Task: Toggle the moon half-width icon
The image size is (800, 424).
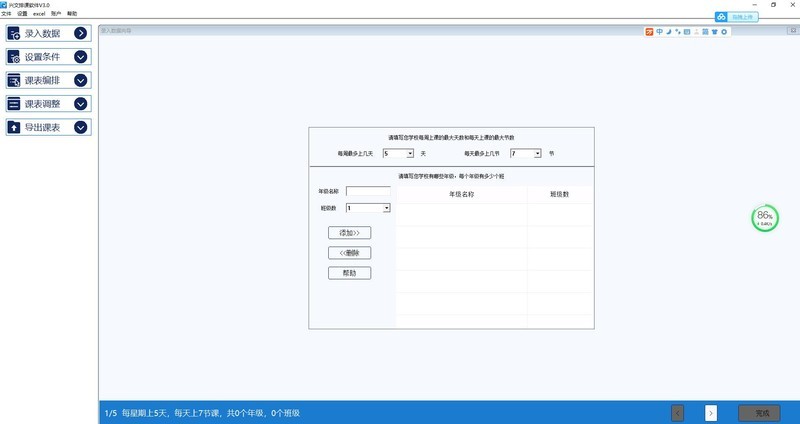Action: (669, 32)
